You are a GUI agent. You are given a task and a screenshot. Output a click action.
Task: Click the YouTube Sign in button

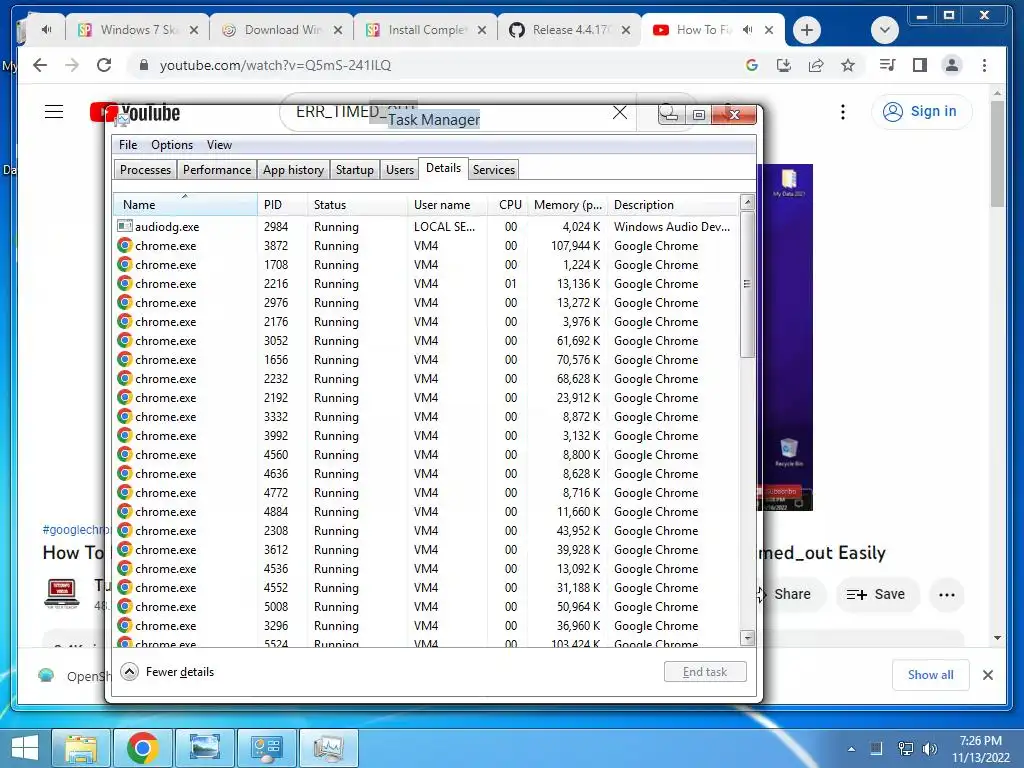click(x=921, y=112)
